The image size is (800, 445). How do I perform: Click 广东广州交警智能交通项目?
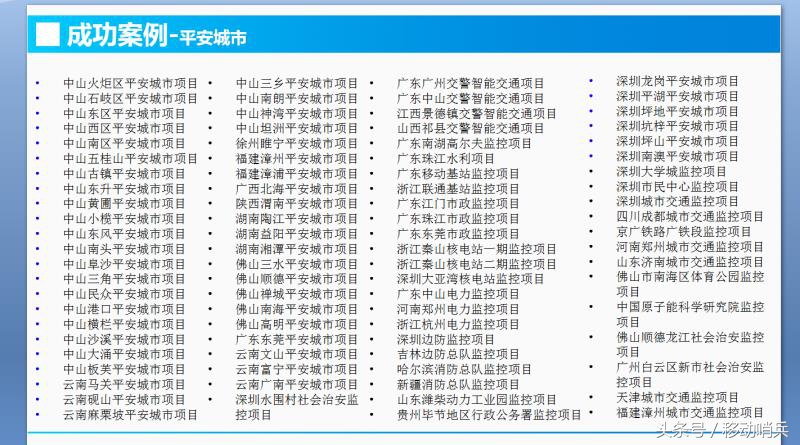(470, 83)
